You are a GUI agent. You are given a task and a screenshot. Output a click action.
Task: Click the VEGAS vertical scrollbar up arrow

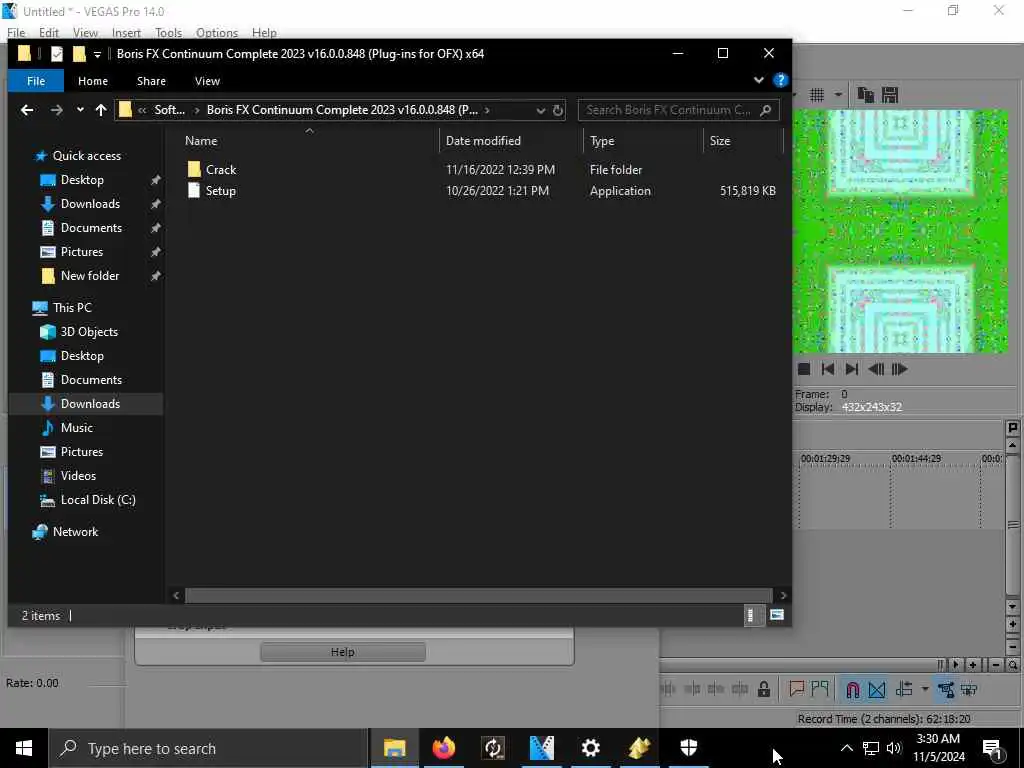(x=1012, y=447)
